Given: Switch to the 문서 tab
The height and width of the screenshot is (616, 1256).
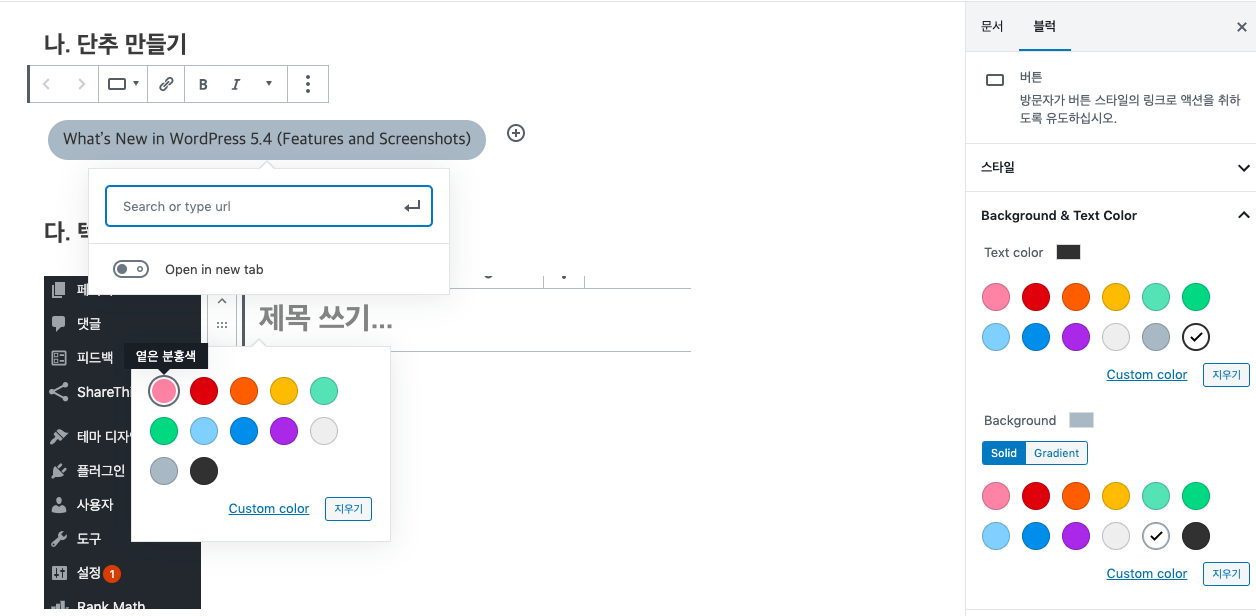Looking at the screenshot, I should (x=992, y=26).
